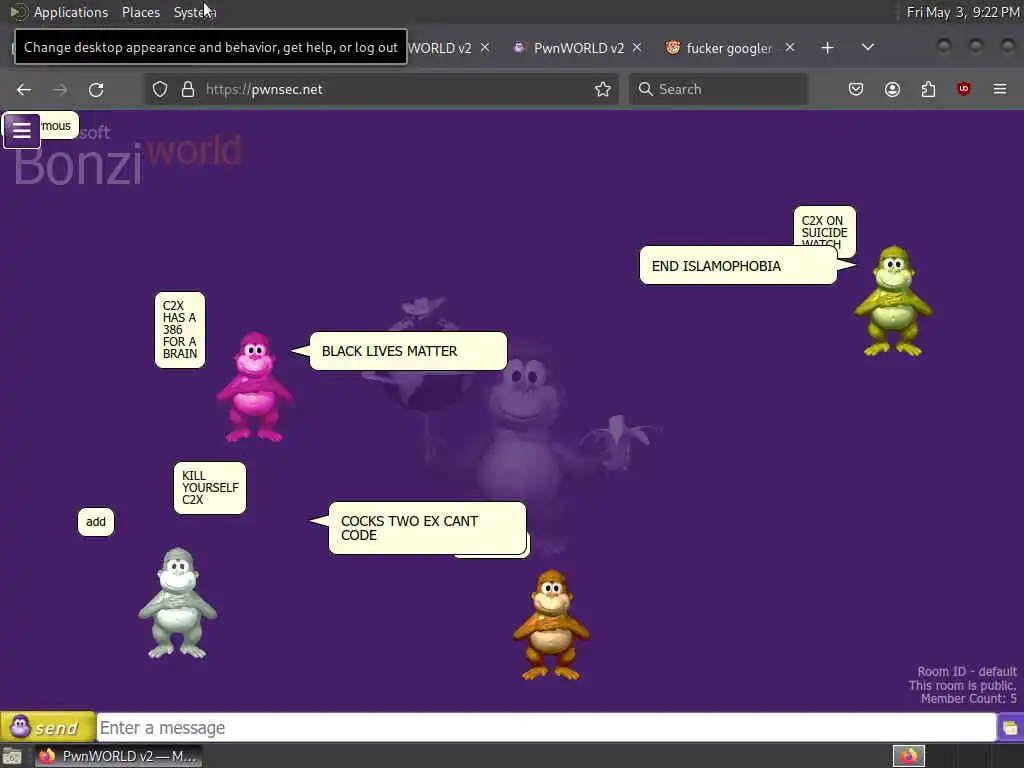
Task: Open the Firefox account icon
Action: pyautogui.click(x=892, y=89)
